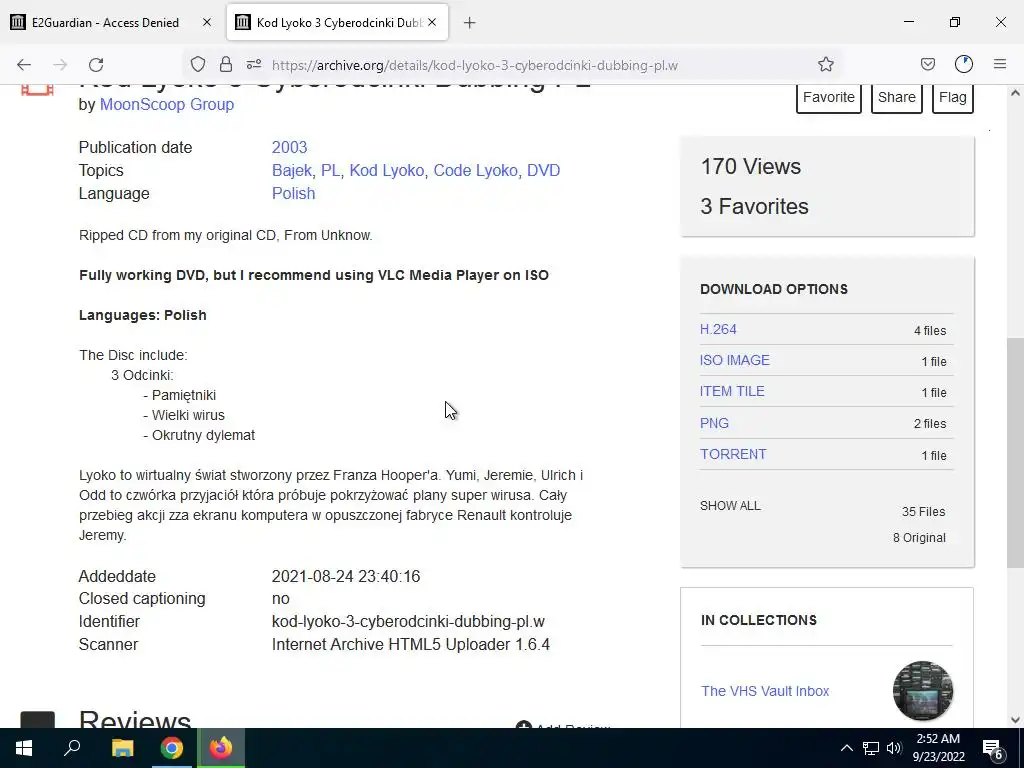Open the Bajek topic link
The width and height of the screenshot is (1024, 768).
(x=292, y=170)
